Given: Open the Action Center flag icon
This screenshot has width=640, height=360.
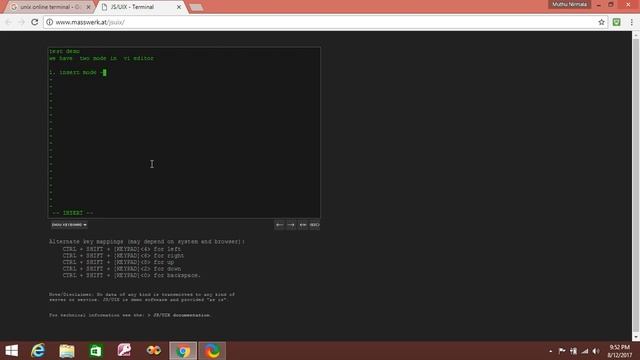Looking at the screenshot, I should coord(562,351).
